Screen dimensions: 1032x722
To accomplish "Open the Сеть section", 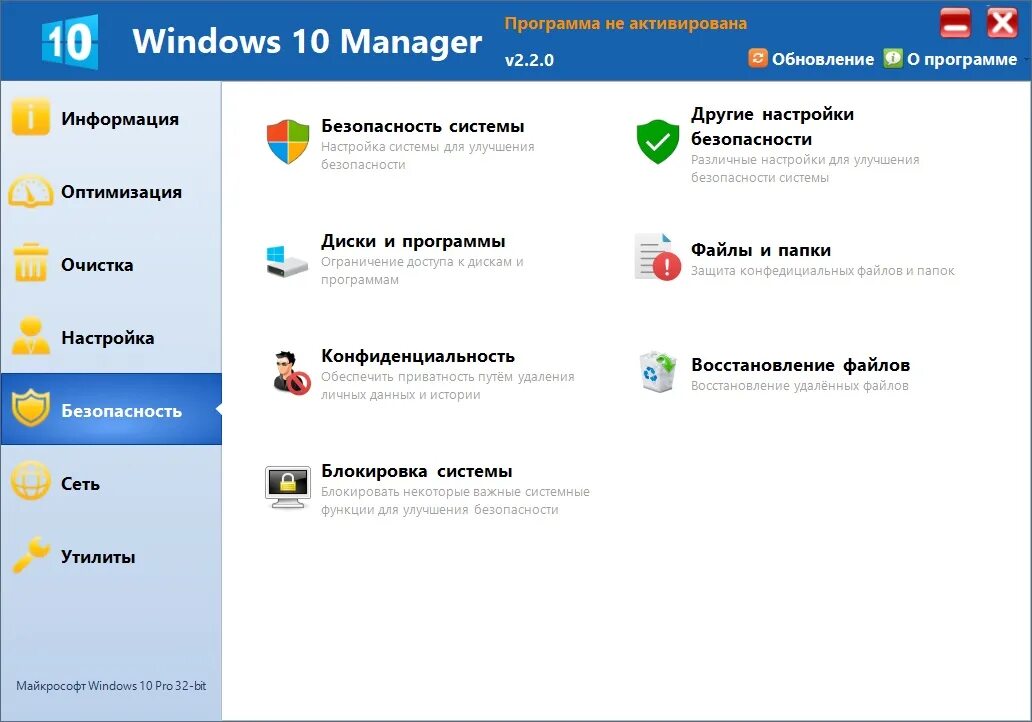I will tap(111, 483).
